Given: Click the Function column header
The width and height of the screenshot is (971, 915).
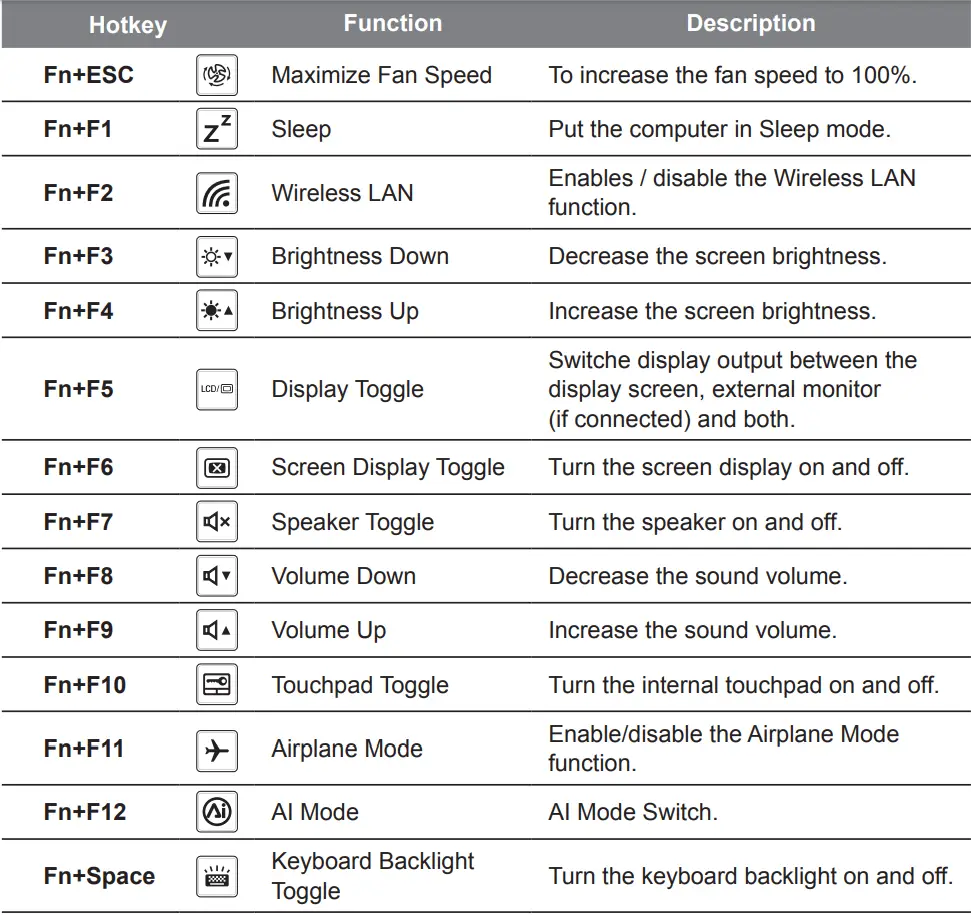Looking at the screenshot, I should (x=392, y=24).
